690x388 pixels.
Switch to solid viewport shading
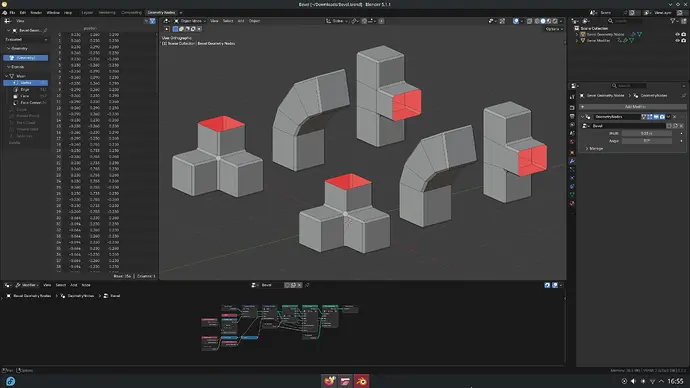pos(543,21)
